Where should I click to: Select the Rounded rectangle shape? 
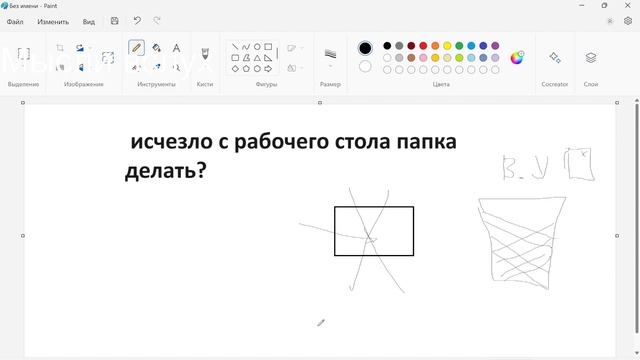point(235,58)
